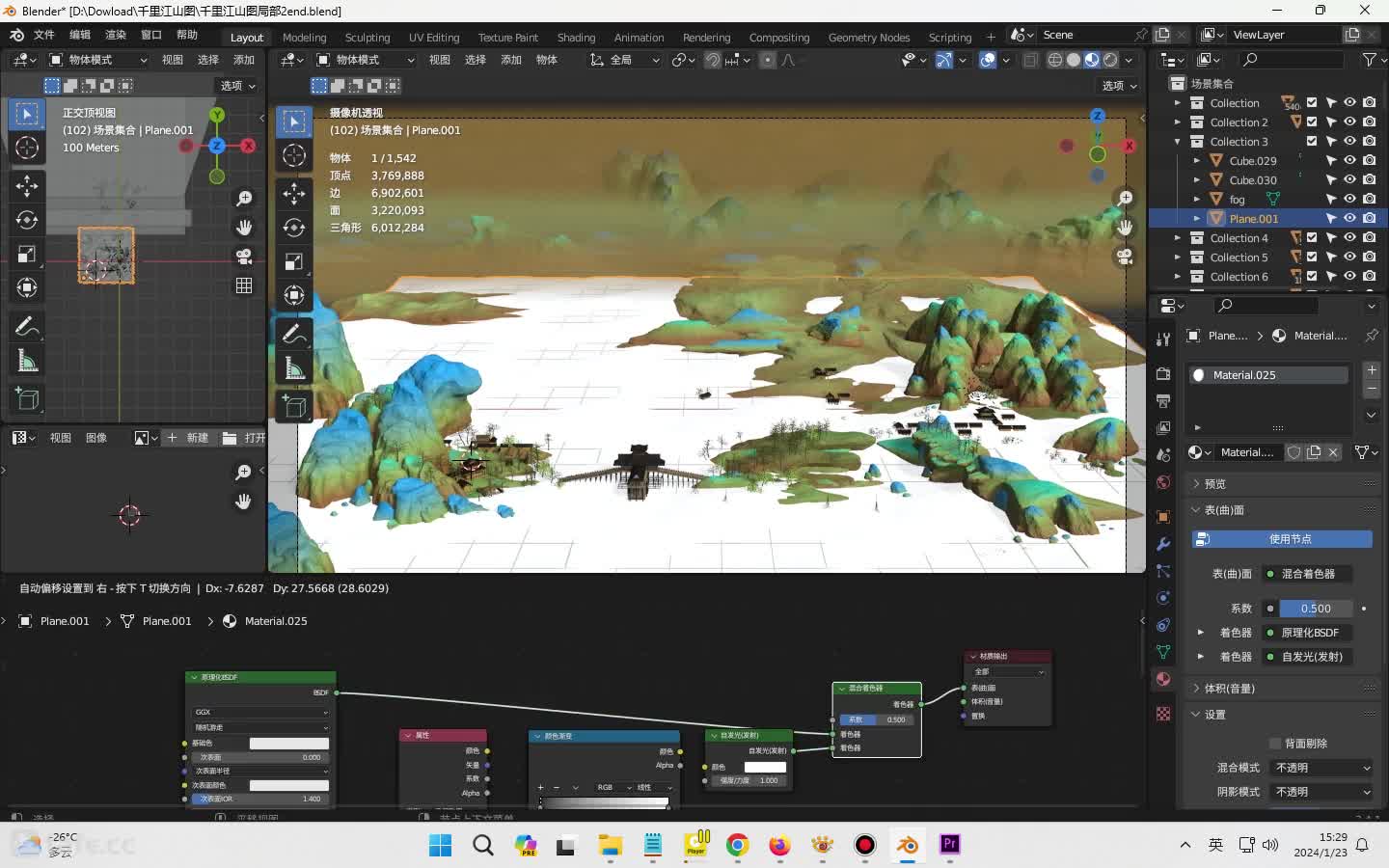Toggle viewport overlays button

click(x=988, y=60)
